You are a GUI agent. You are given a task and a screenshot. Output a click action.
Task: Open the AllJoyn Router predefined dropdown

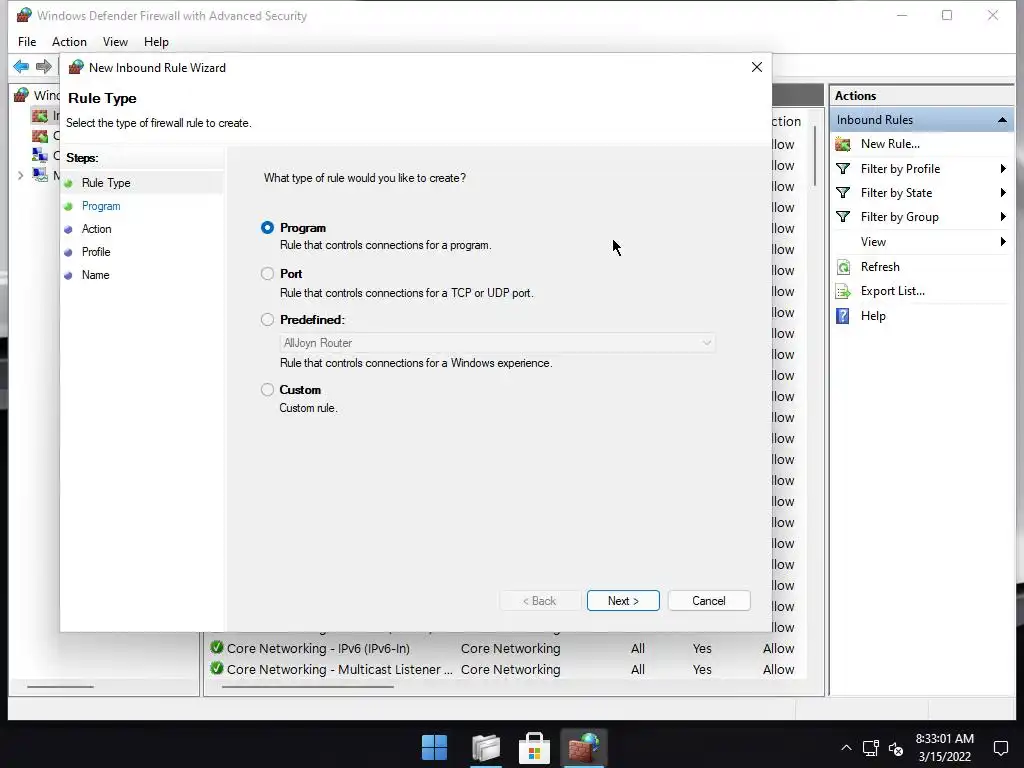pyautogui.click(x=497, y=343)
